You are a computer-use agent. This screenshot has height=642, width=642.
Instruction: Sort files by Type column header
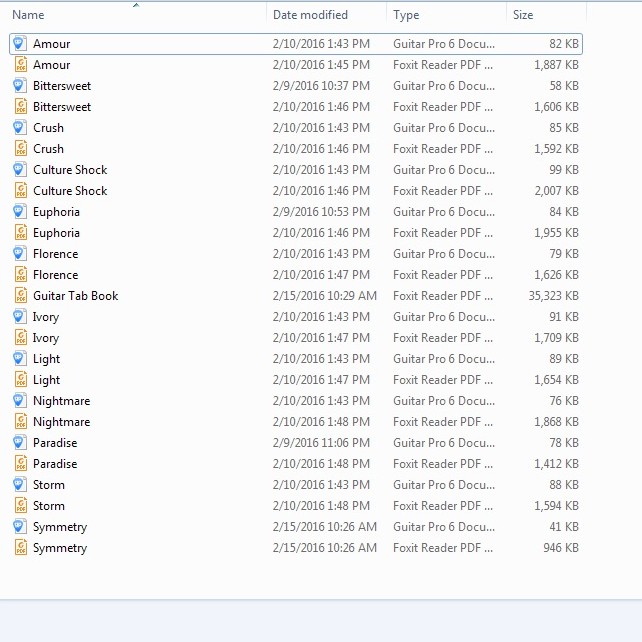(x=406, y=15)
